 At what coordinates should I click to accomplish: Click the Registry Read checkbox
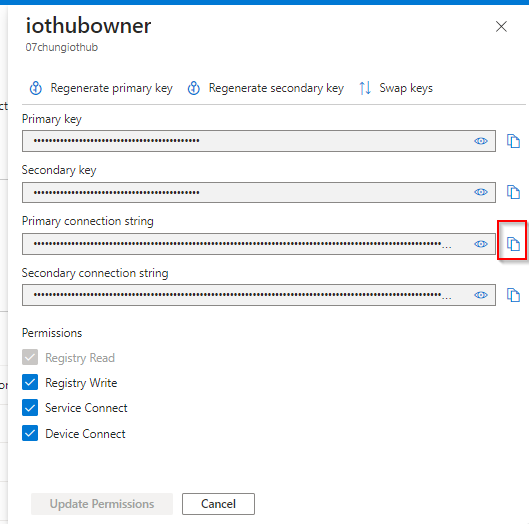click(30, 357)
